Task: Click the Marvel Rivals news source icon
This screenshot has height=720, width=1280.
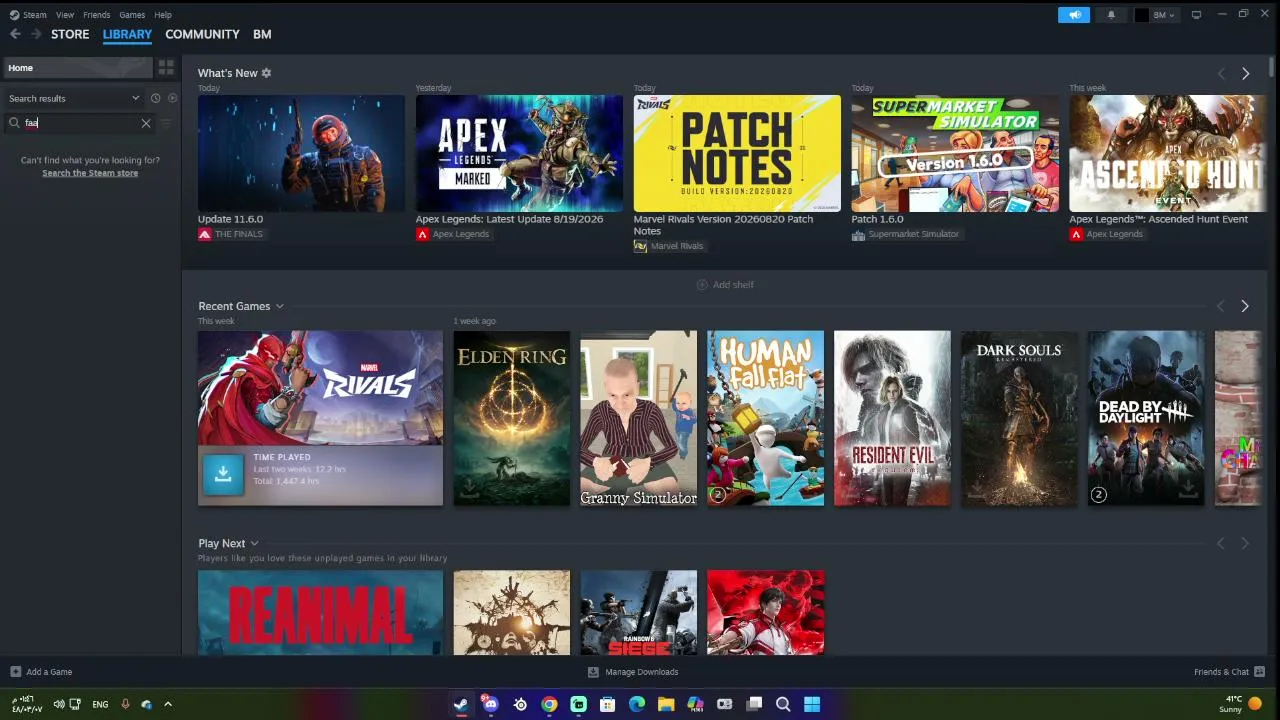Action: 640,246
